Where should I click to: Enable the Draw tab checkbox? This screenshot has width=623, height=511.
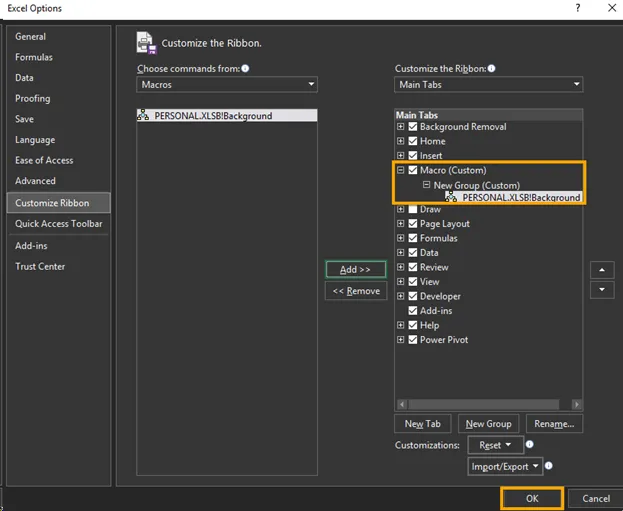413,209
